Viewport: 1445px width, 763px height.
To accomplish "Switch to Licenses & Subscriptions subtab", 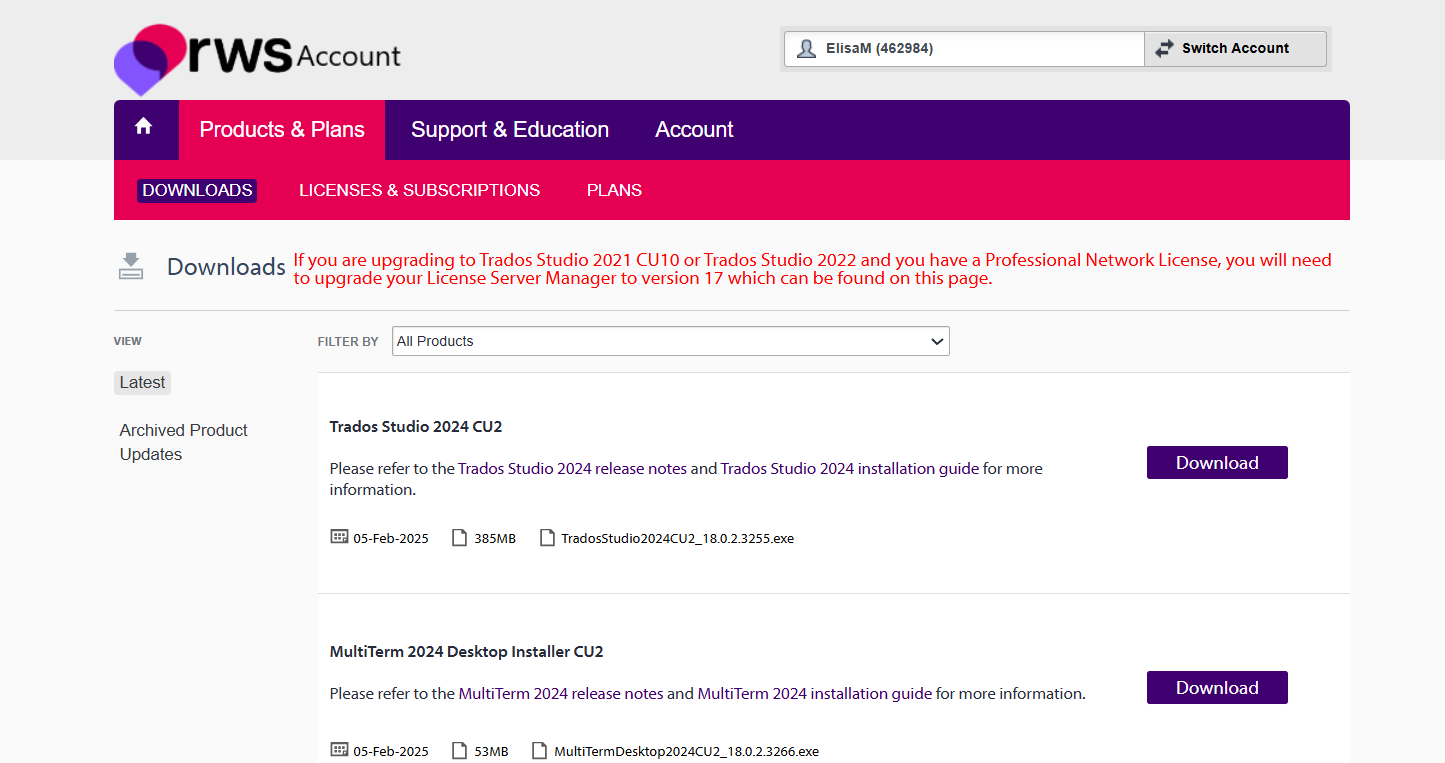I will pyautogui.click(x=419, y=190).
